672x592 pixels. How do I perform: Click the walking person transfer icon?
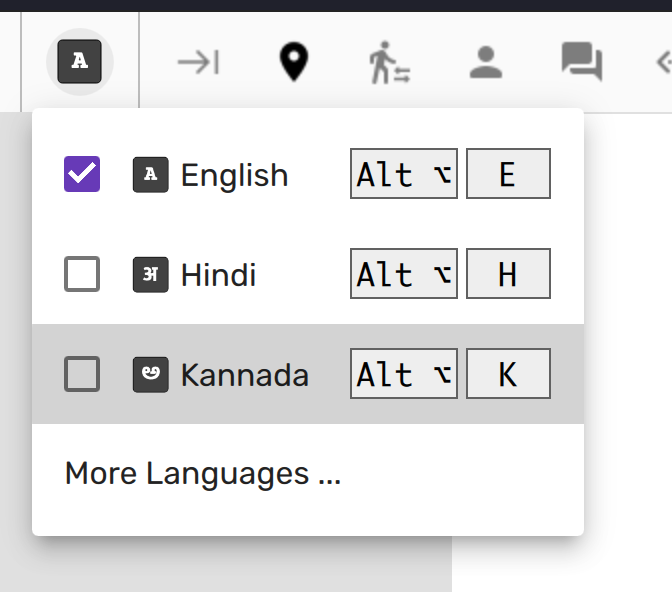tap(389, 63)
